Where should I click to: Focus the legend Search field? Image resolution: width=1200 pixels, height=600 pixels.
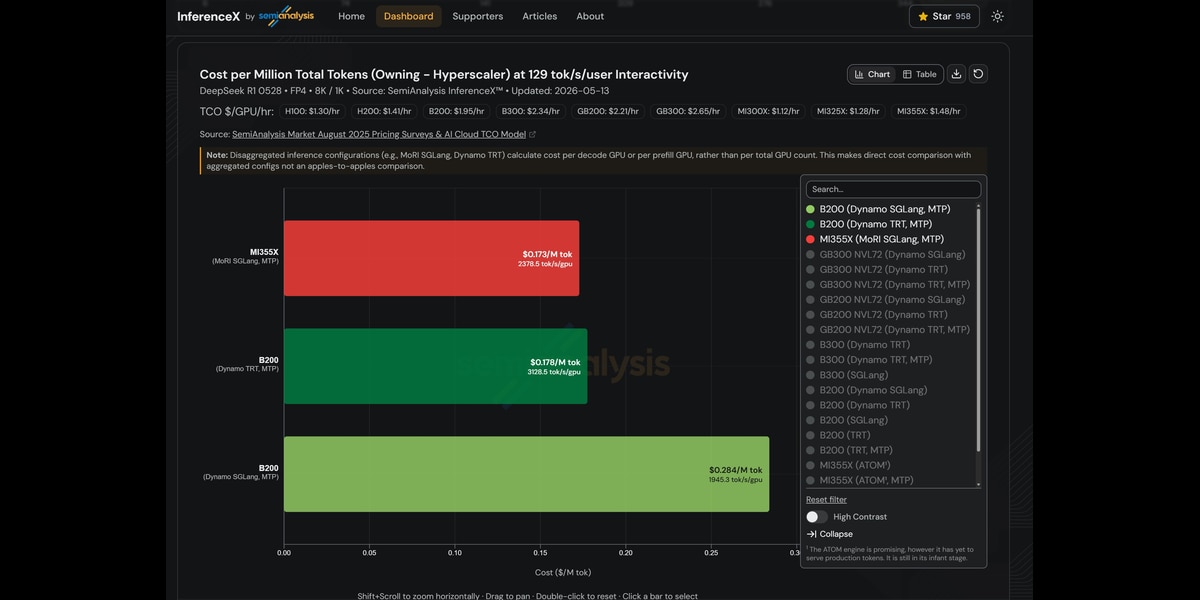click(893, 189)
